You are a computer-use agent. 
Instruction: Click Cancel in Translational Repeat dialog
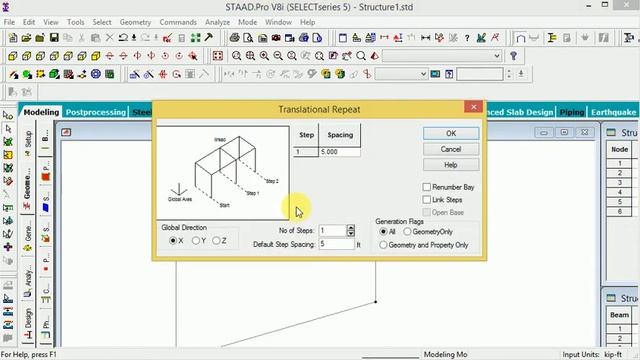pos(451,149)
